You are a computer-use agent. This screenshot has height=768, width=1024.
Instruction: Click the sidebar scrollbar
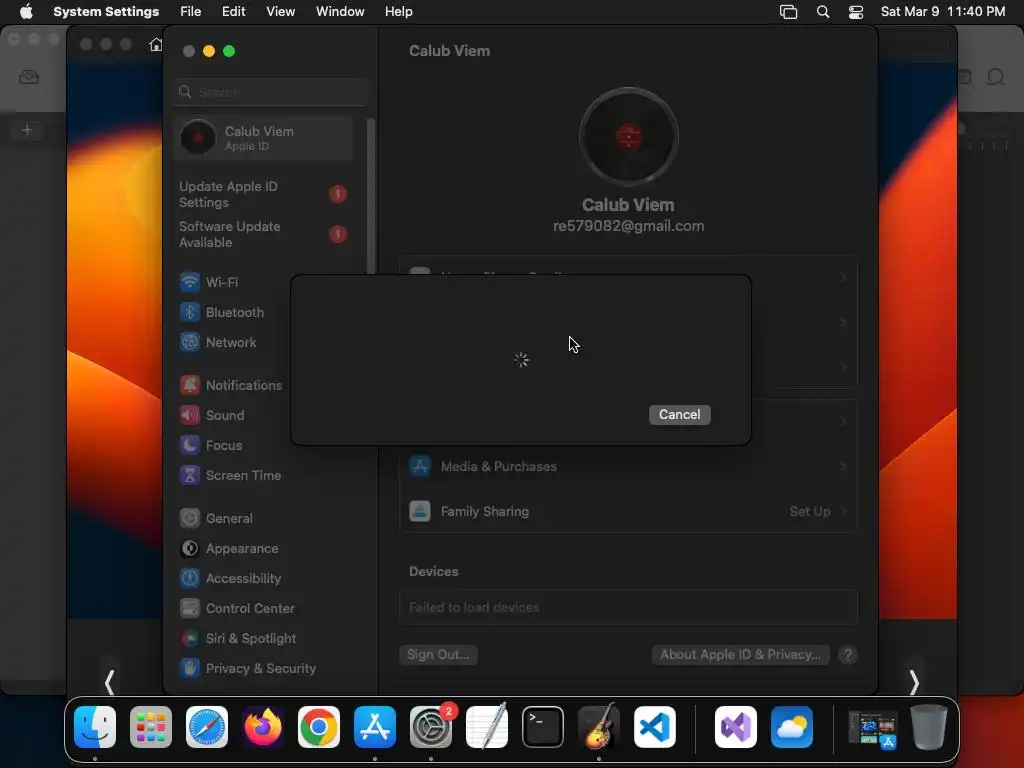pyautogui.click(x=371, y=196)
